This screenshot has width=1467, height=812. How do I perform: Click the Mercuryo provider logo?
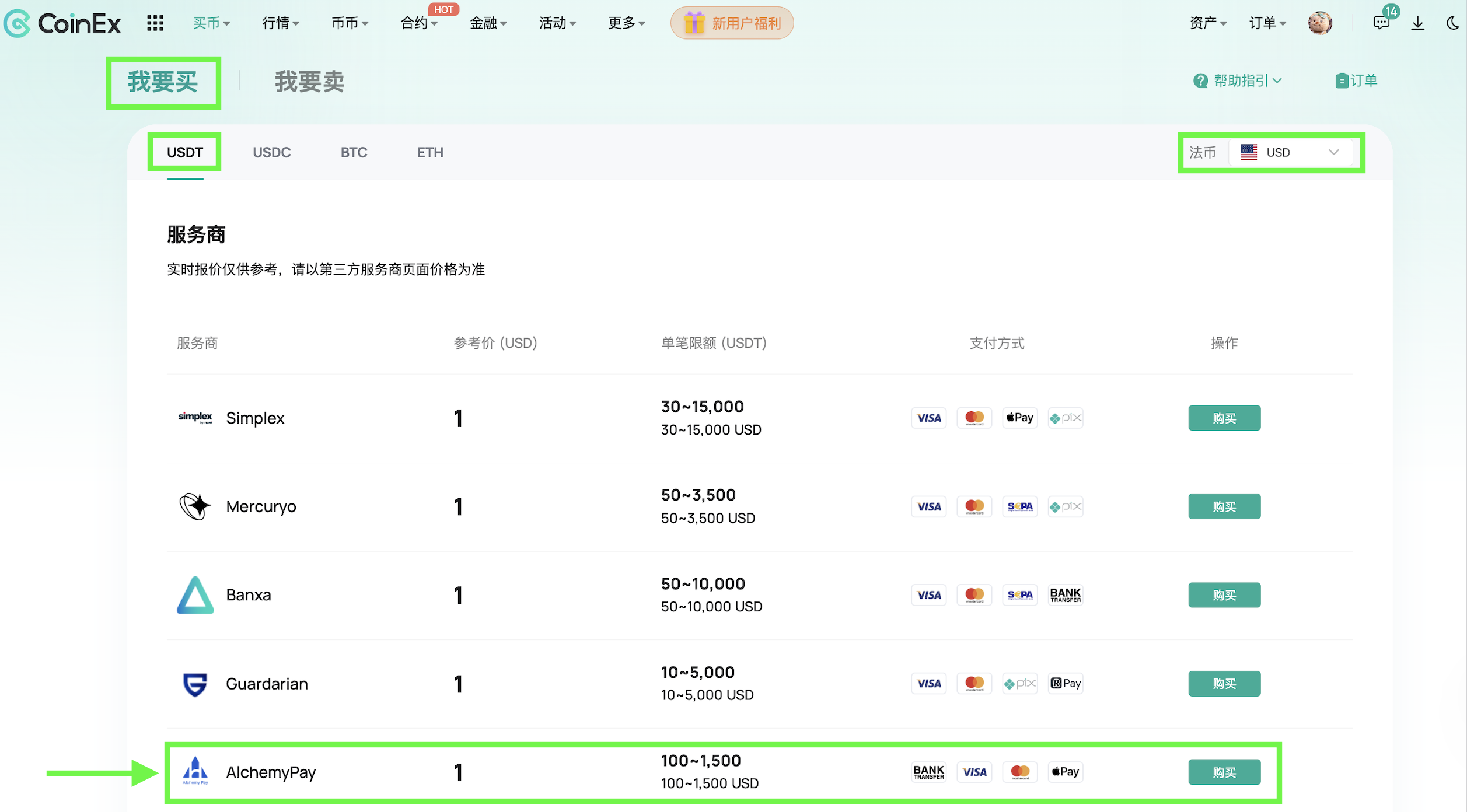(195, 506)
